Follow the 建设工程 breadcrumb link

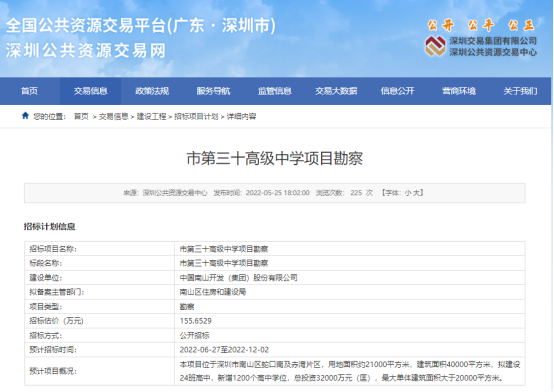pyautogui.click(x=151, y=116)
